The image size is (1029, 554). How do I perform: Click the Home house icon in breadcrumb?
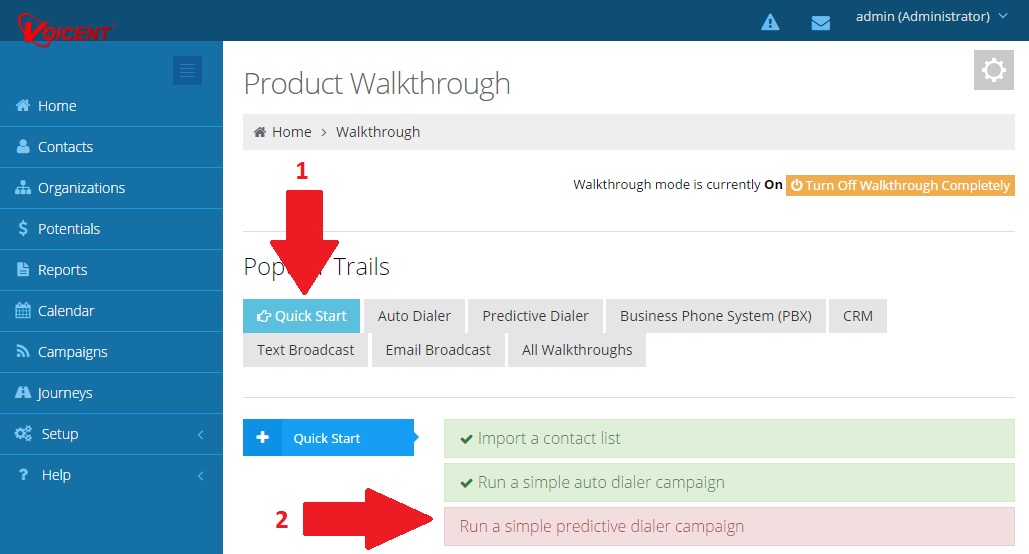click(260, 132)
